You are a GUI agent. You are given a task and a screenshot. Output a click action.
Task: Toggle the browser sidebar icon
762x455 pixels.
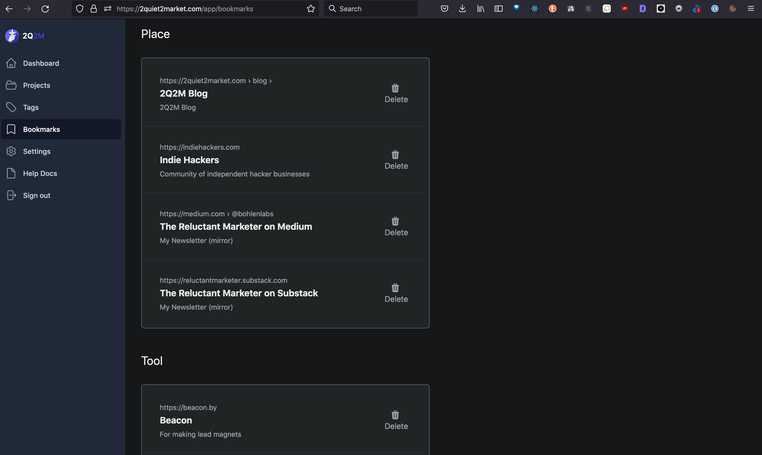pos(499,9)
